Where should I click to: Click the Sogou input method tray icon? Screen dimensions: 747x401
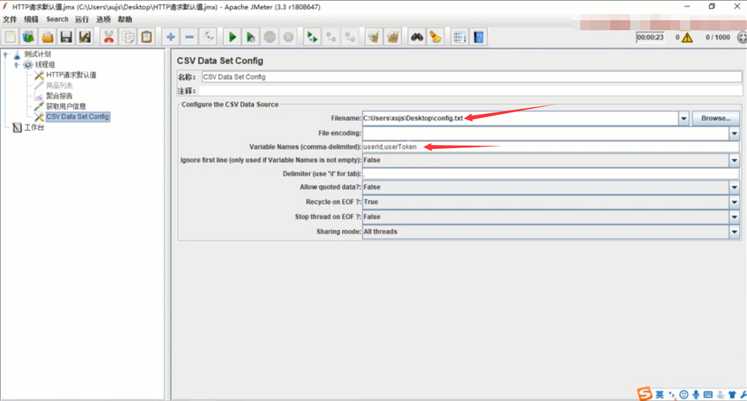645,394
